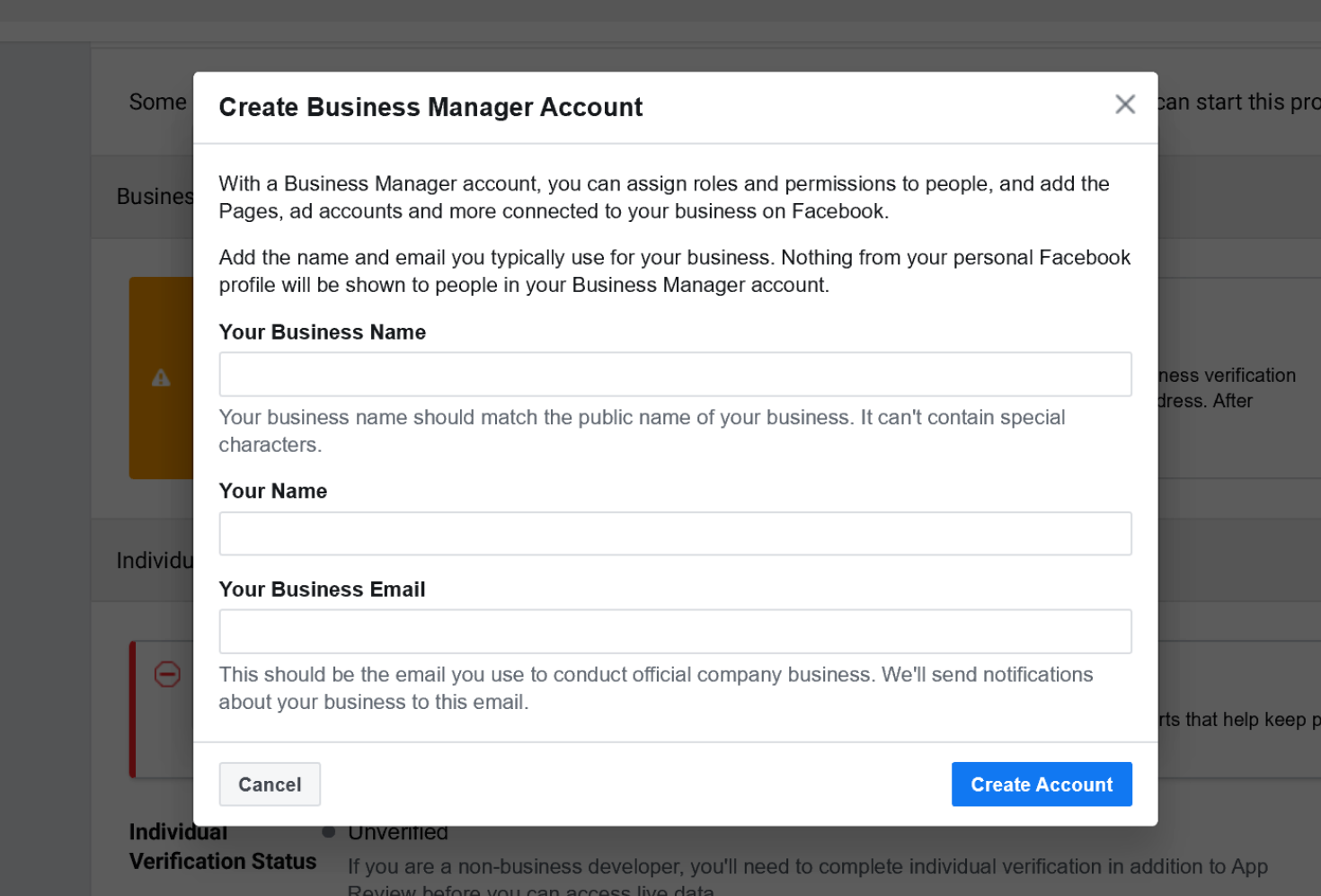Click the Create Business Manager Account heading
The width and height of the screenshot is (1321, 896).
point(430,107)
